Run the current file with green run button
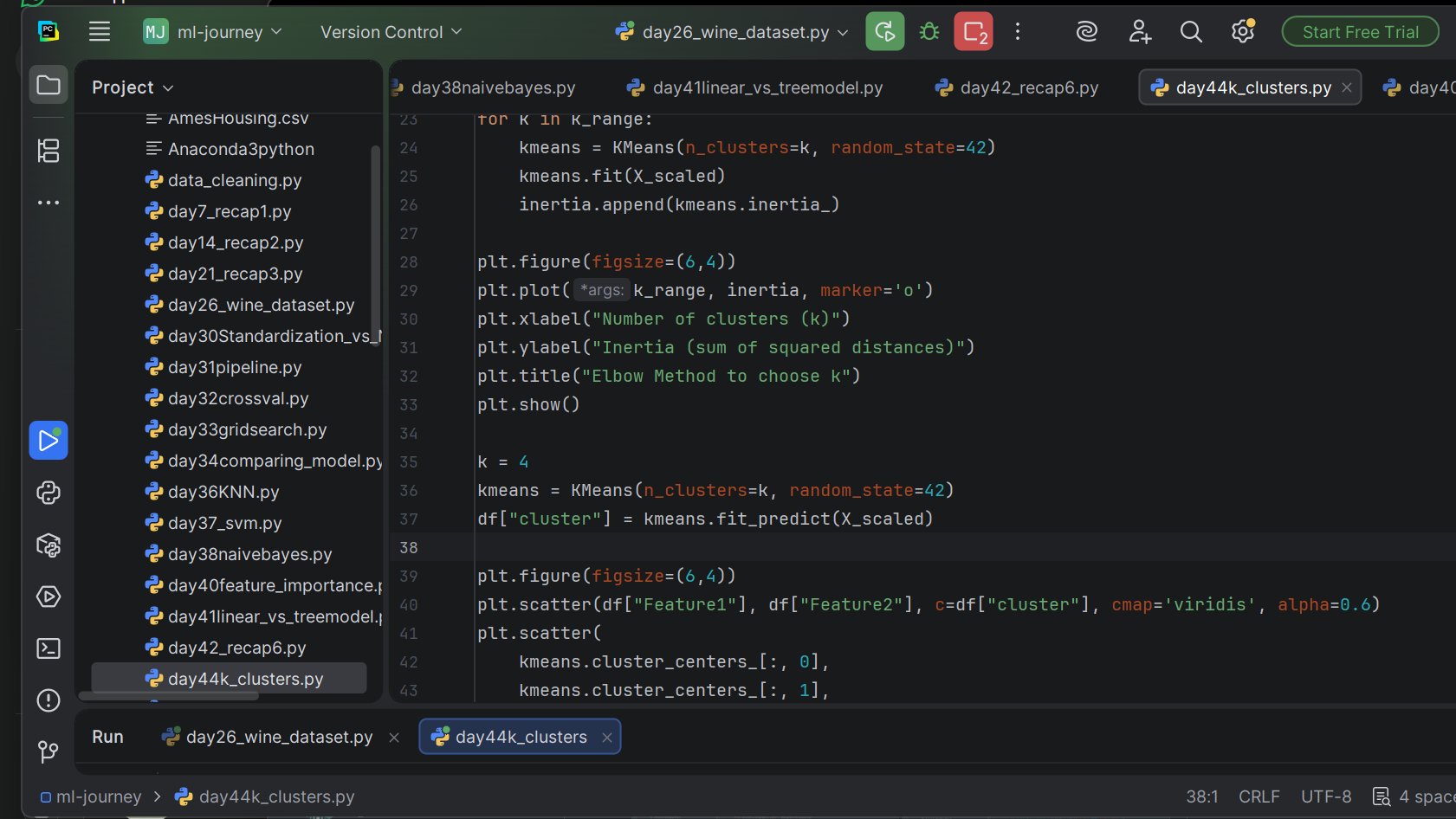 (884, 32)
